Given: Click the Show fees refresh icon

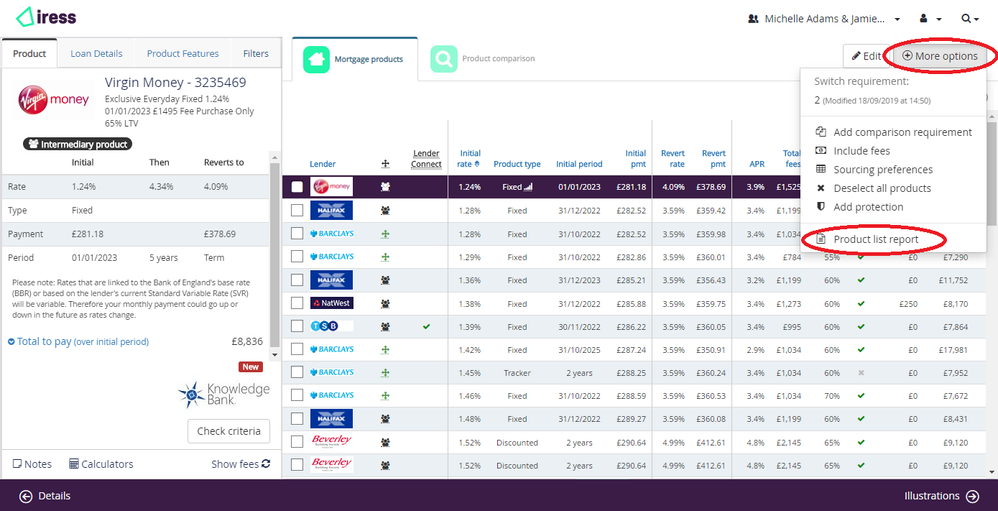Looking at the screenshot, I should coord(265,464).
